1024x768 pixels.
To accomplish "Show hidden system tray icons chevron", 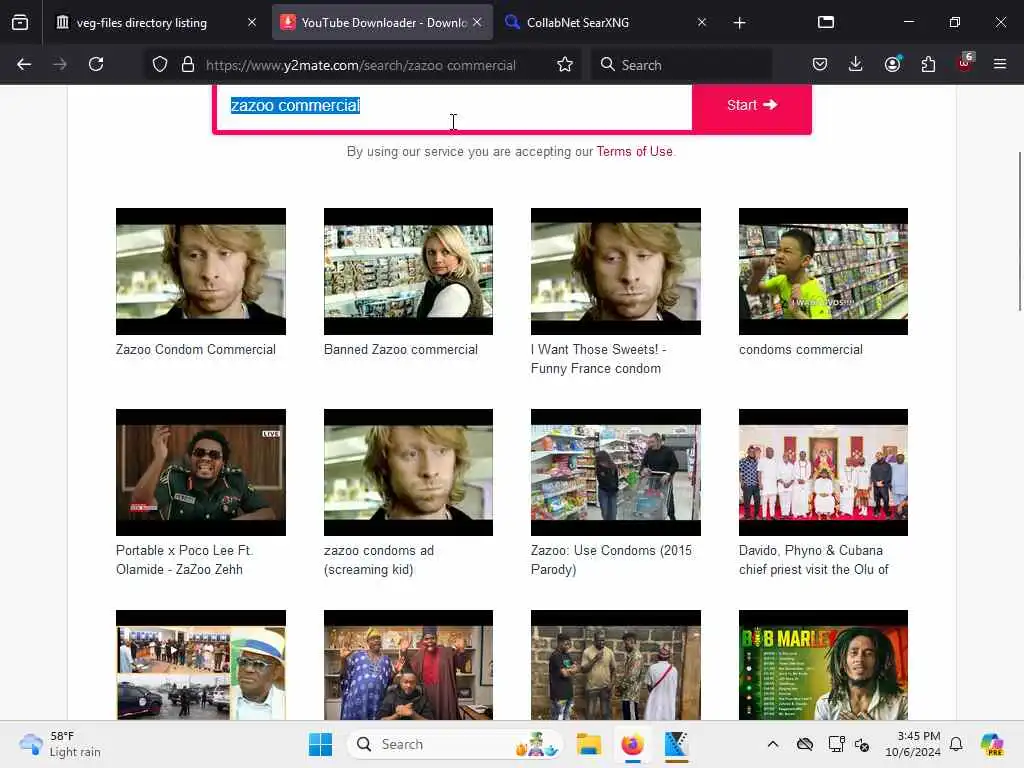I will [x=773, y=744].
